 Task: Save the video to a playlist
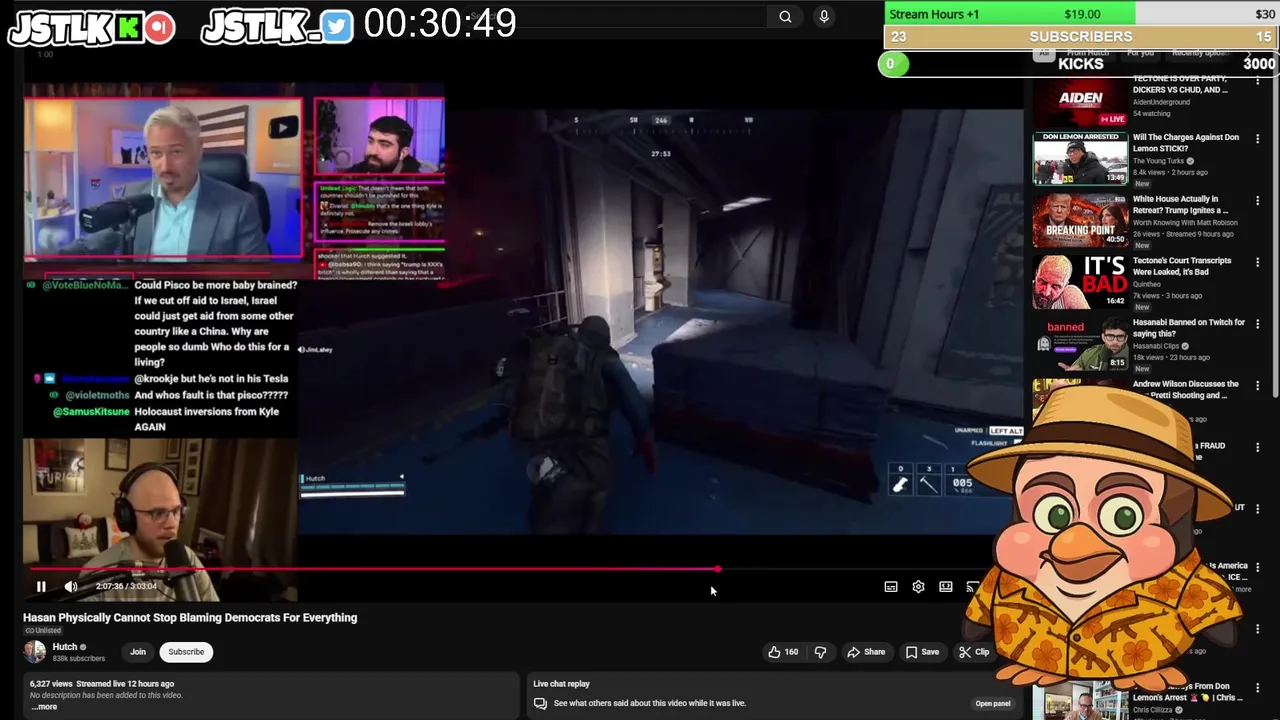click(922, 652)
